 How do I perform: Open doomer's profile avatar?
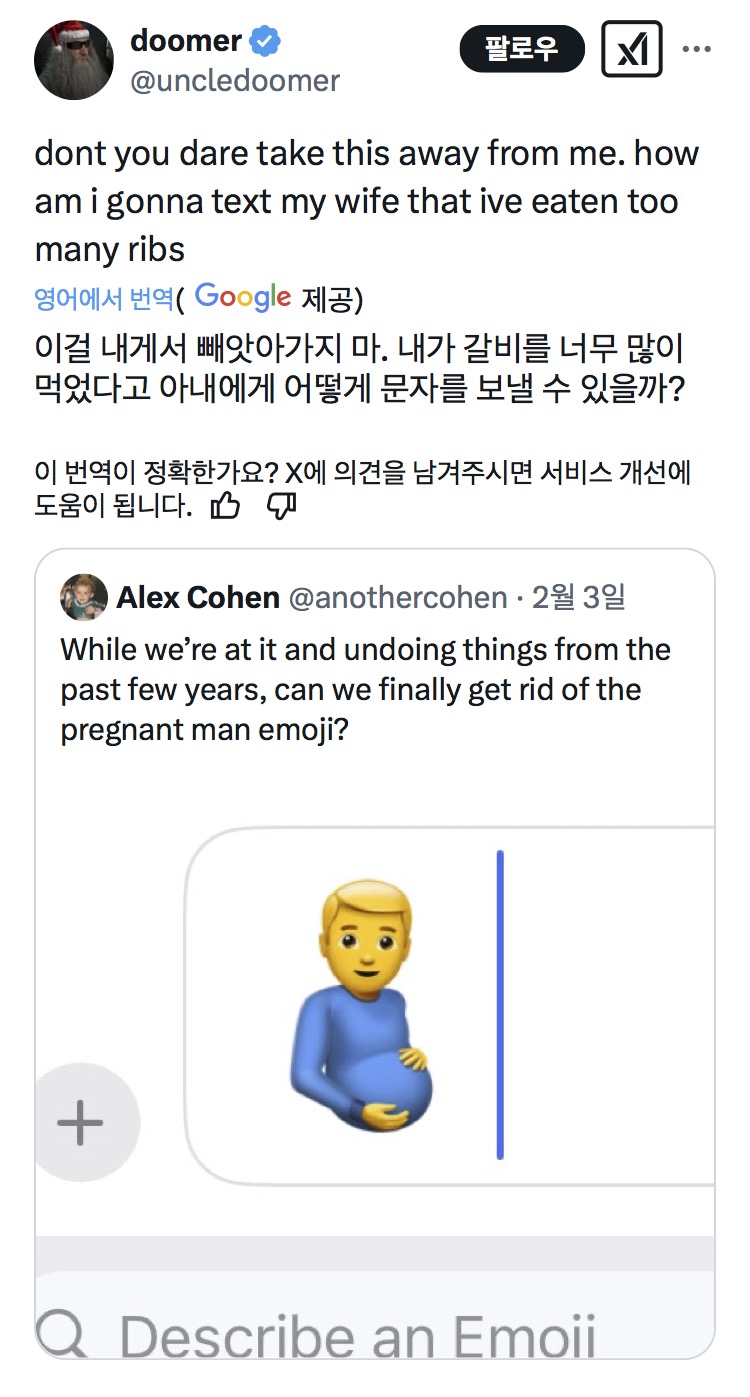pyautogui.click(x=74, y=59)
